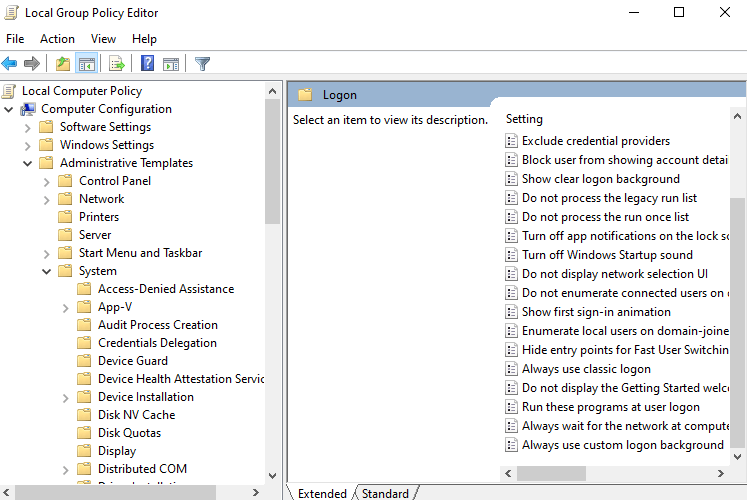The width and height of the screenshot is (747, 500).
Task: Toggle Show/Hide Console Tree toolbar icon
Action: [87, 63]
